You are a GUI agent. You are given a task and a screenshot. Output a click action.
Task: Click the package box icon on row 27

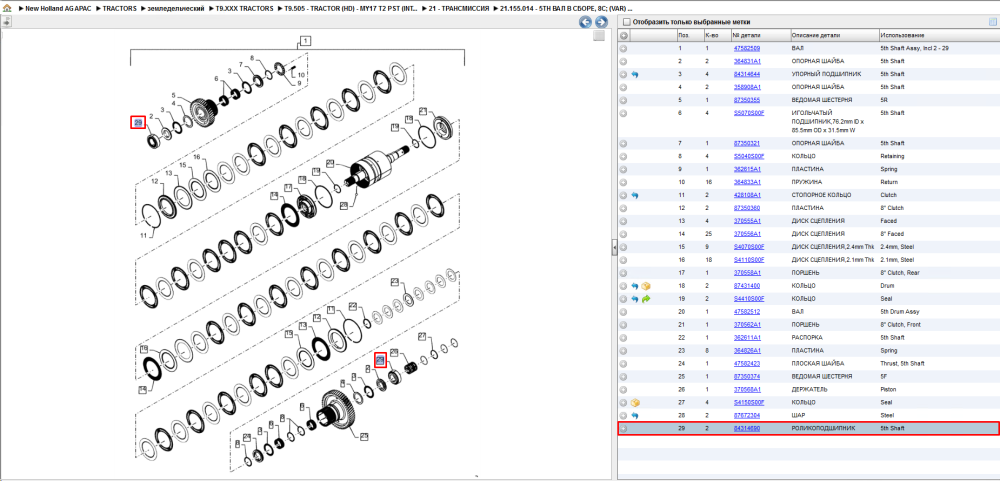tap(635, 403)
